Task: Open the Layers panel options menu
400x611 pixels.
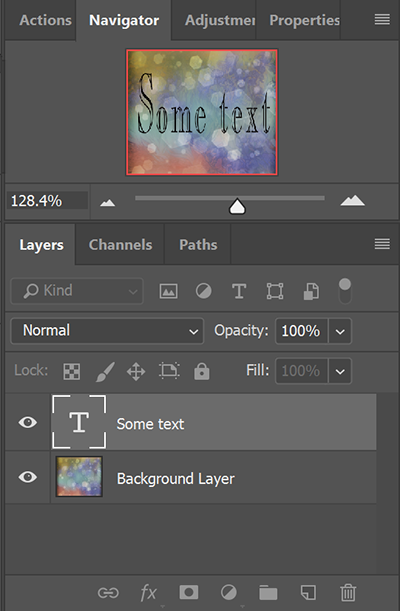Action: click(382, 244)
